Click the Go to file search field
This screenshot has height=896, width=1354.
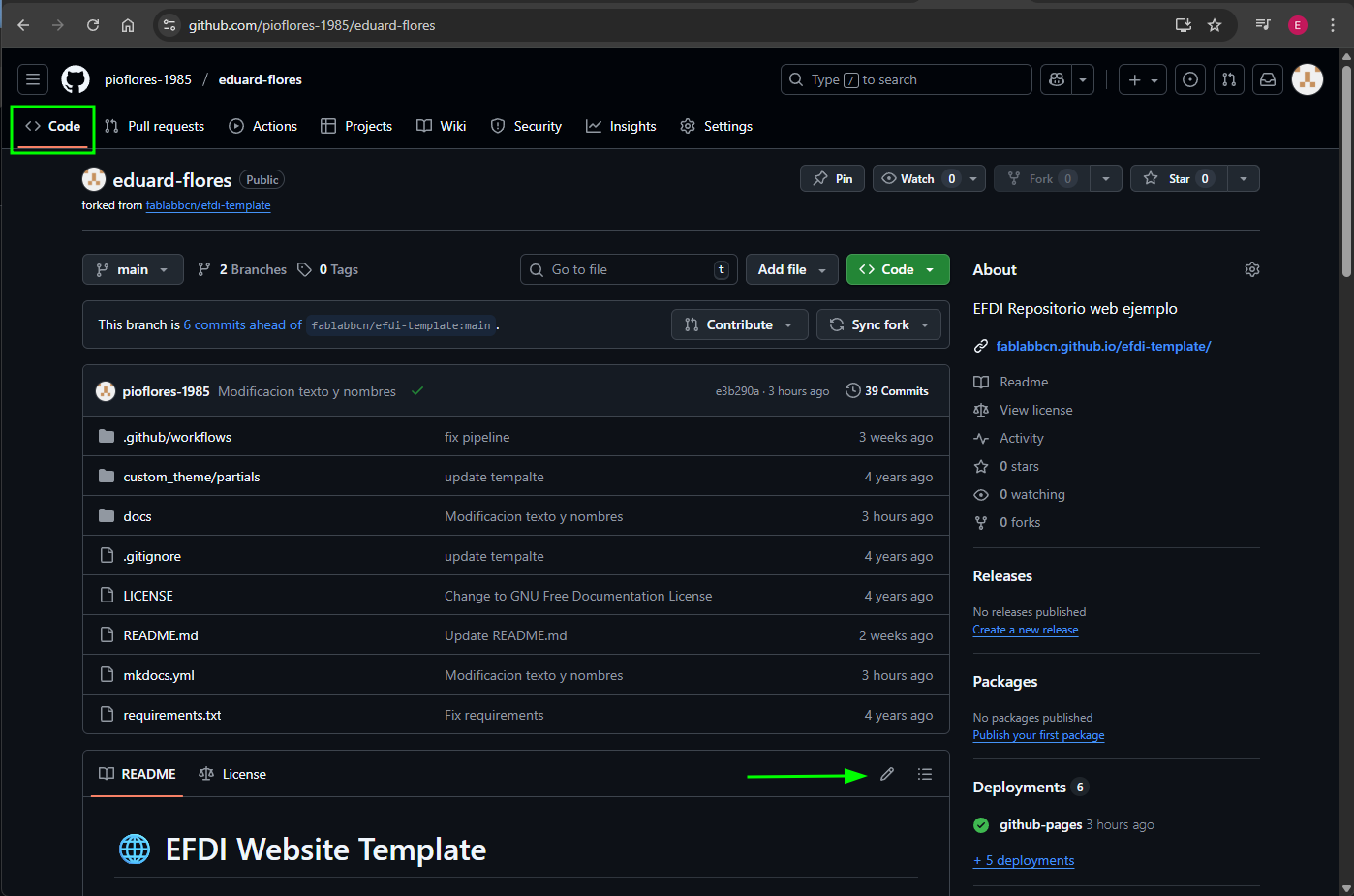coord(630,269)
